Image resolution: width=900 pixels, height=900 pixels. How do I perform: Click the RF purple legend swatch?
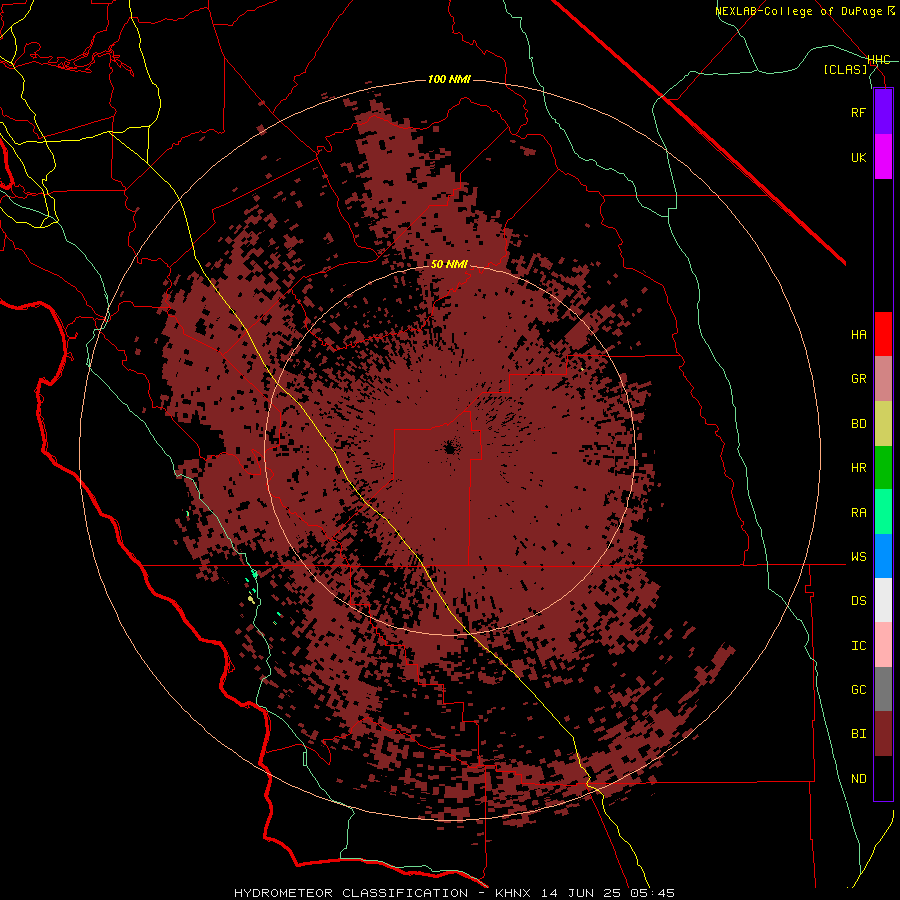pos(883,112)
